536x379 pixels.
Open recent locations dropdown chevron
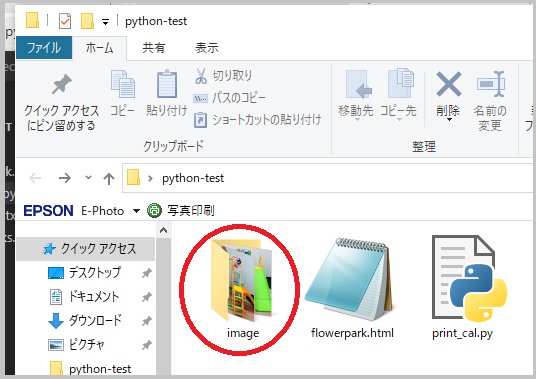(x=88, y=177)
